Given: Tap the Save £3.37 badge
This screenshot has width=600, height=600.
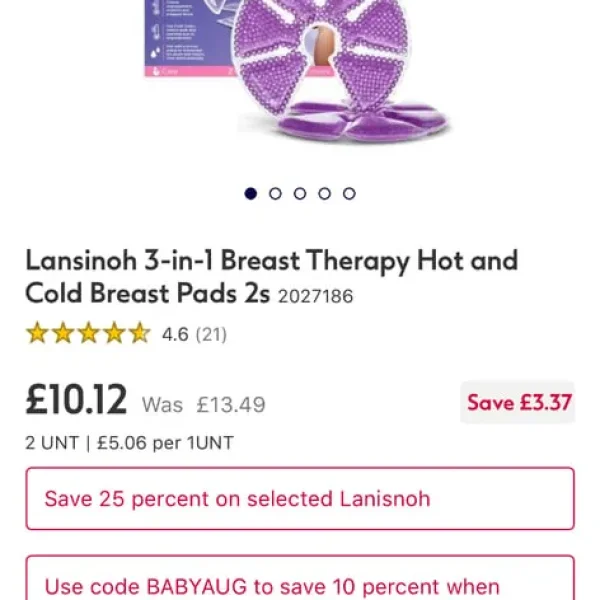Looking at the screenshot, I should 518,402.
